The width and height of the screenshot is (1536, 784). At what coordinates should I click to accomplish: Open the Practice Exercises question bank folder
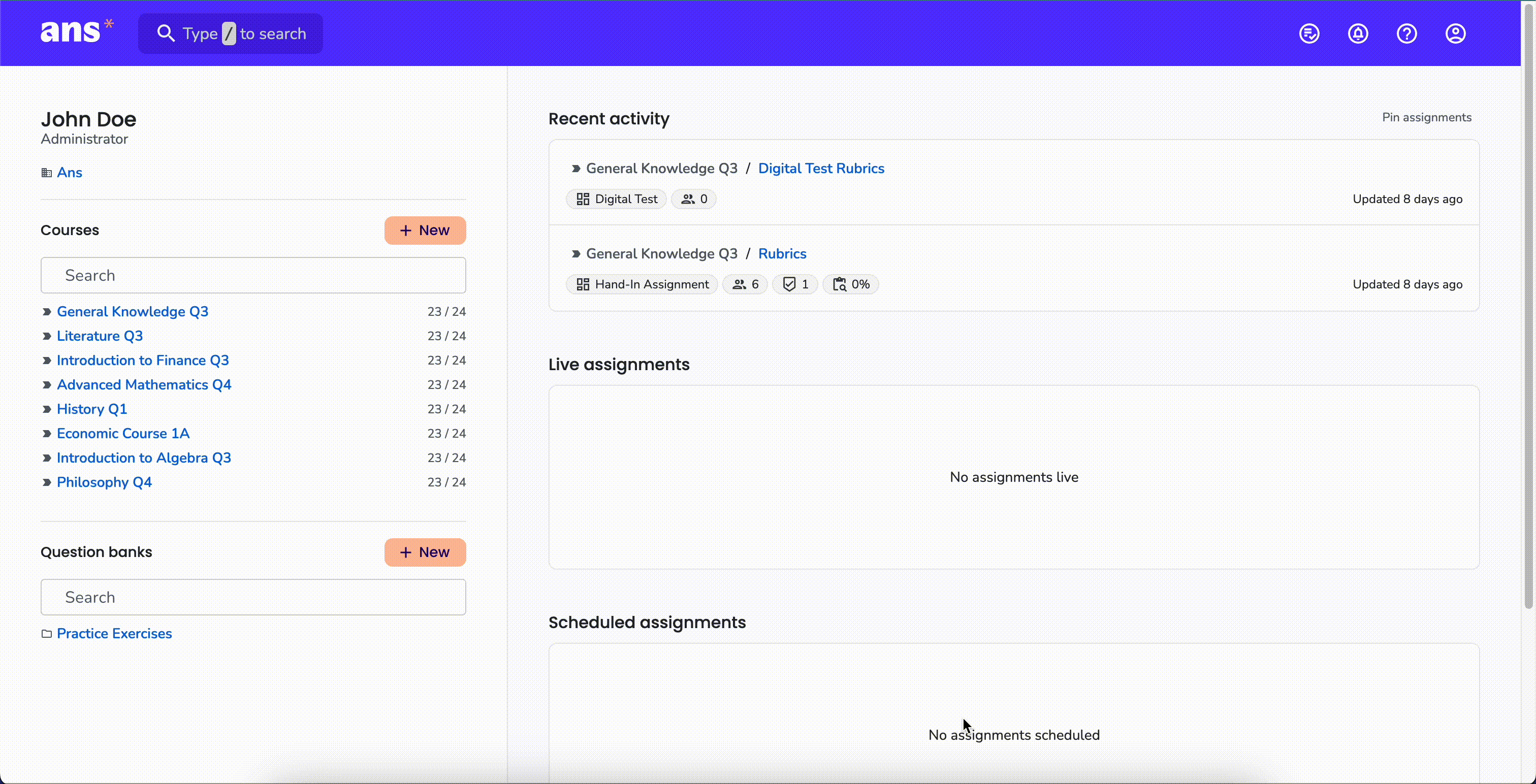pyautogui.click(x=114, y=633)
